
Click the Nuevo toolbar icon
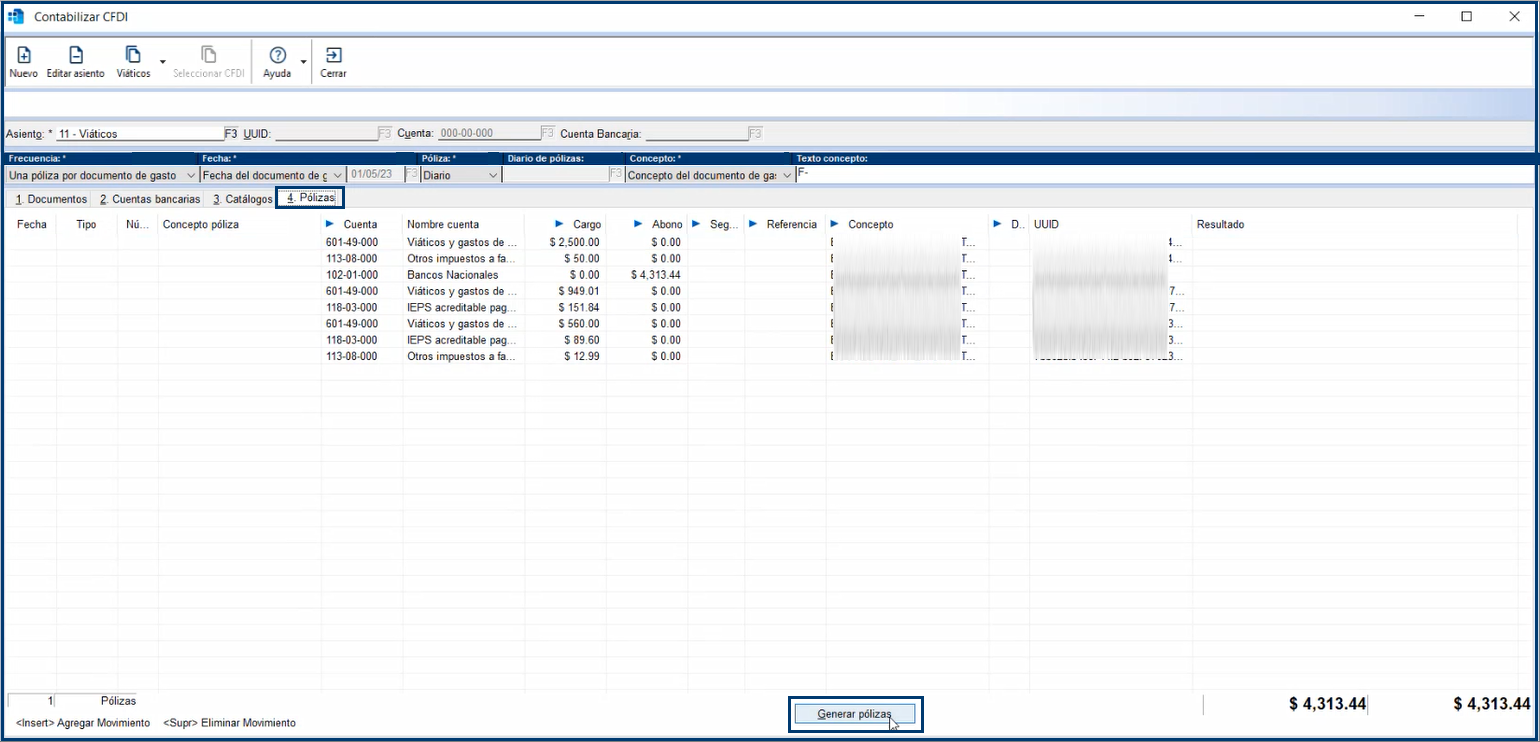(24, 56)
